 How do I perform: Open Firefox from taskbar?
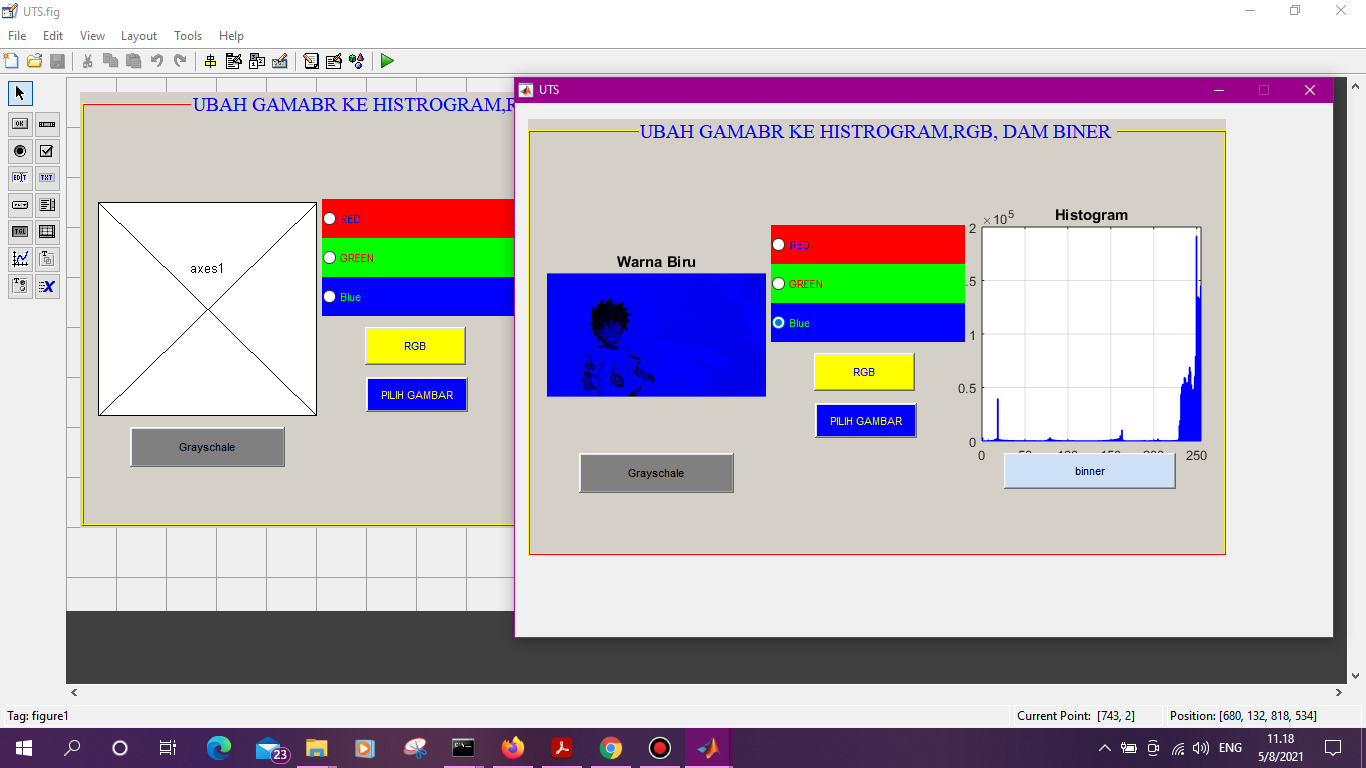coord(513,748)
